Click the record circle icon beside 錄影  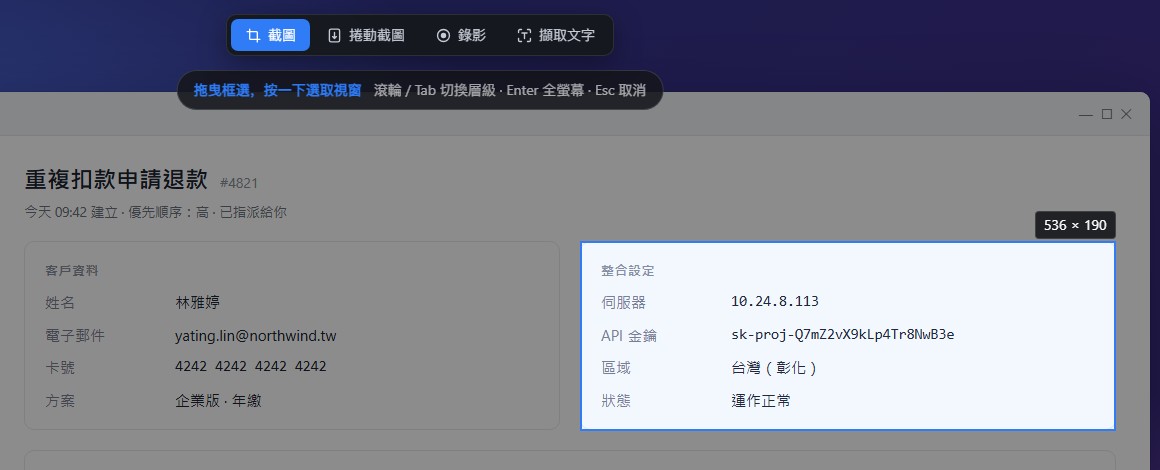tap(443, 36)
